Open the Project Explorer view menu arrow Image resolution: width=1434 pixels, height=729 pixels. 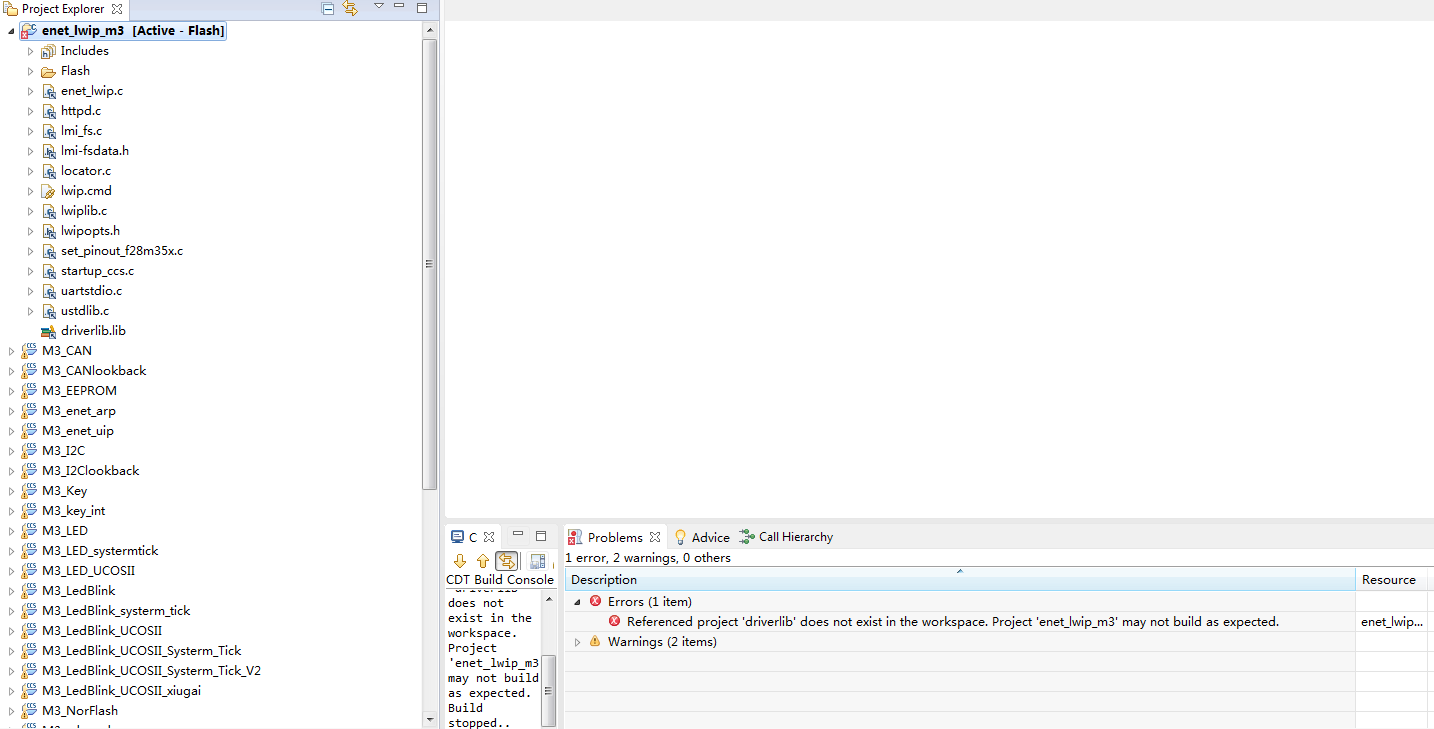click(379, 6)
